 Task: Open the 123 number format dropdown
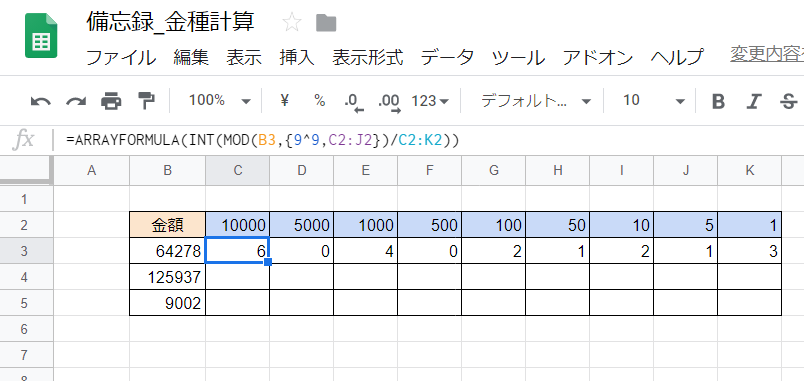tap(430, 101)
